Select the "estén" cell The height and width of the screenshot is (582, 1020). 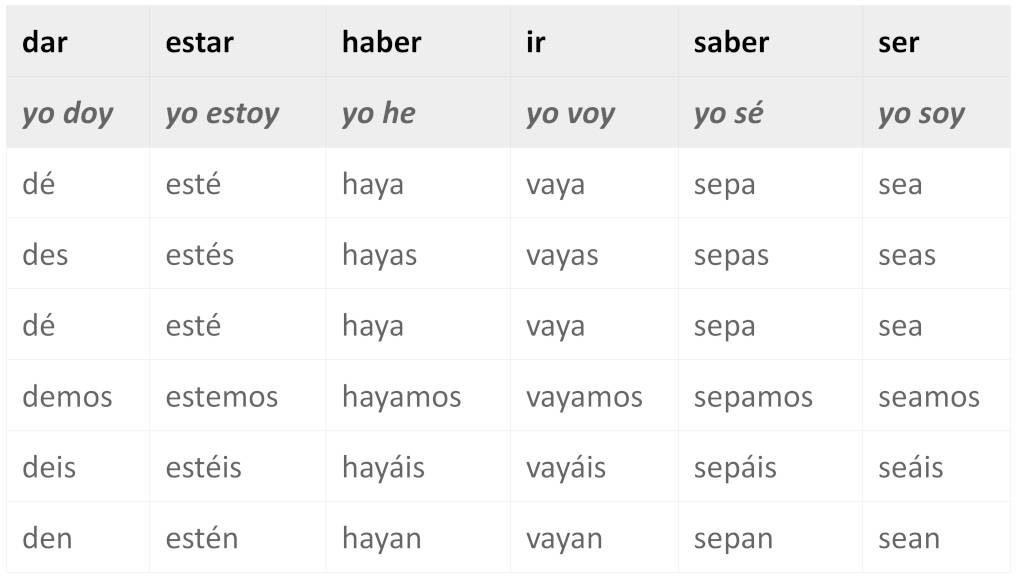tap(202, 538)
